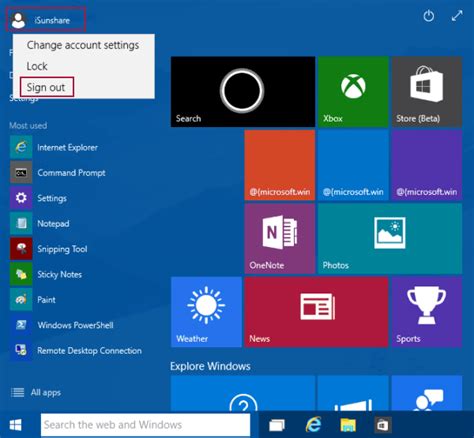Click the Paint icon
This screenshot has width=474, height=438.
[21, 299]
